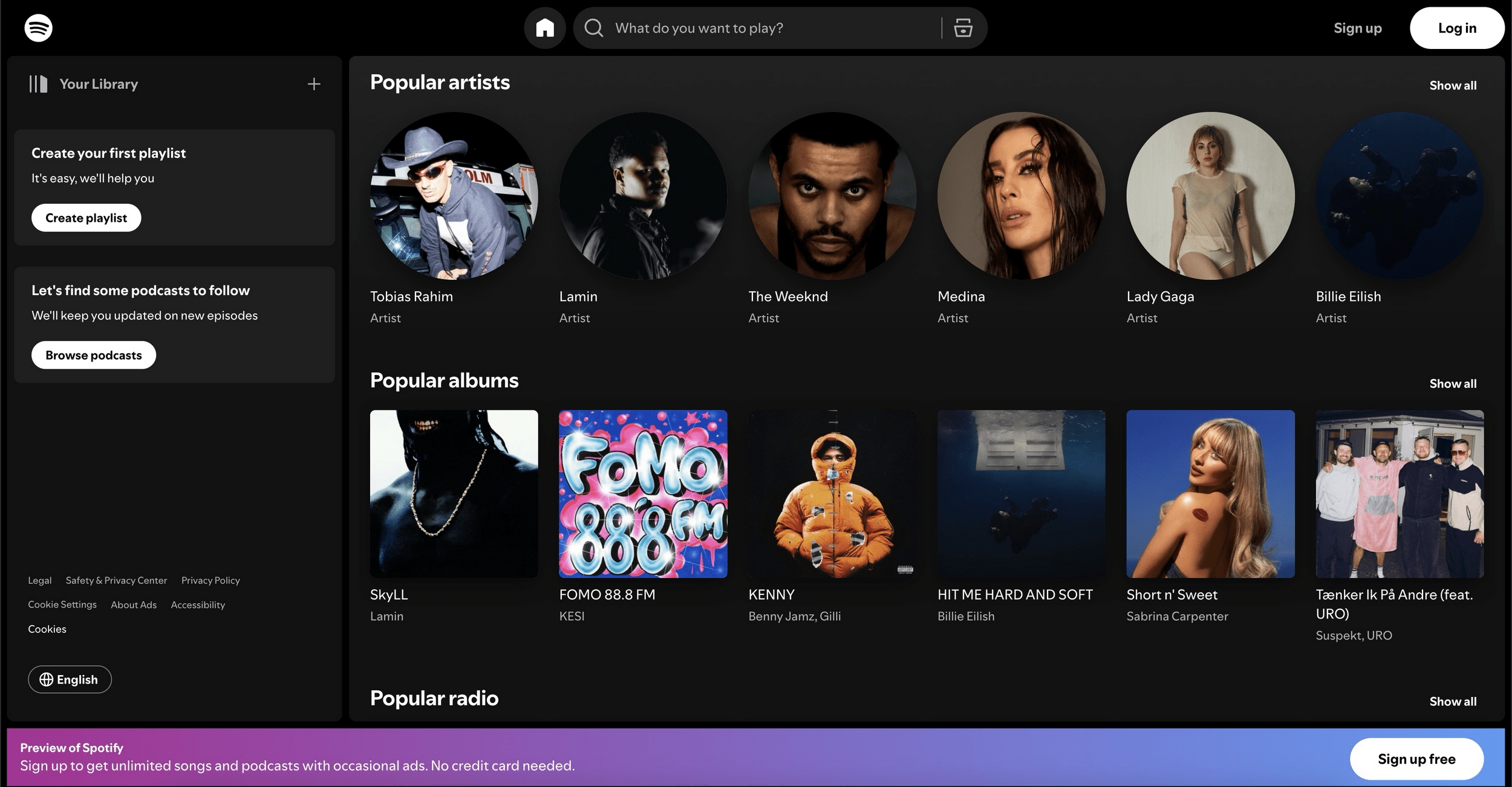Click the Spotify logo icon
The width and height of the screenshot is (1512, 787).
click(38, 28)
